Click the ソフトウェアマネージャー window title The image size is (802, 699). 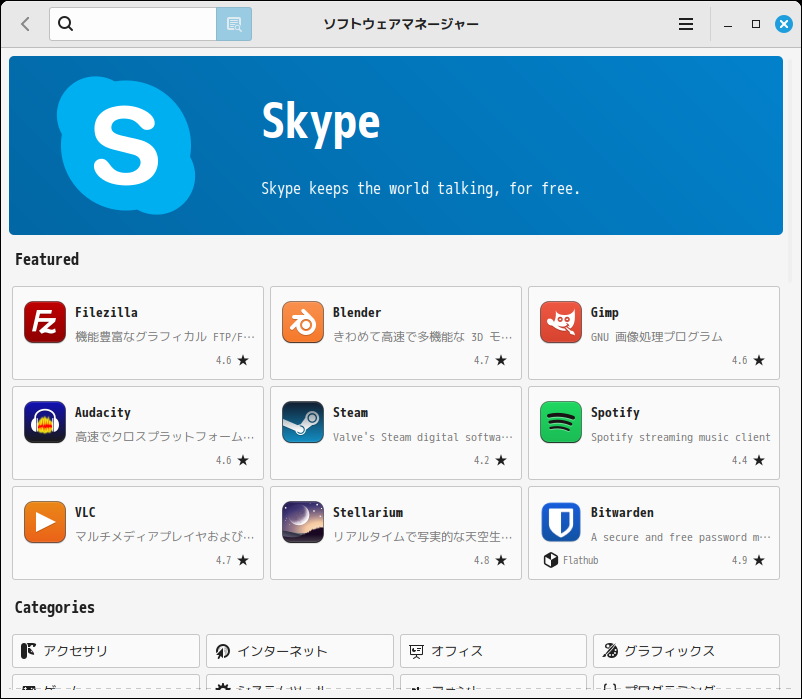[401, 24]
